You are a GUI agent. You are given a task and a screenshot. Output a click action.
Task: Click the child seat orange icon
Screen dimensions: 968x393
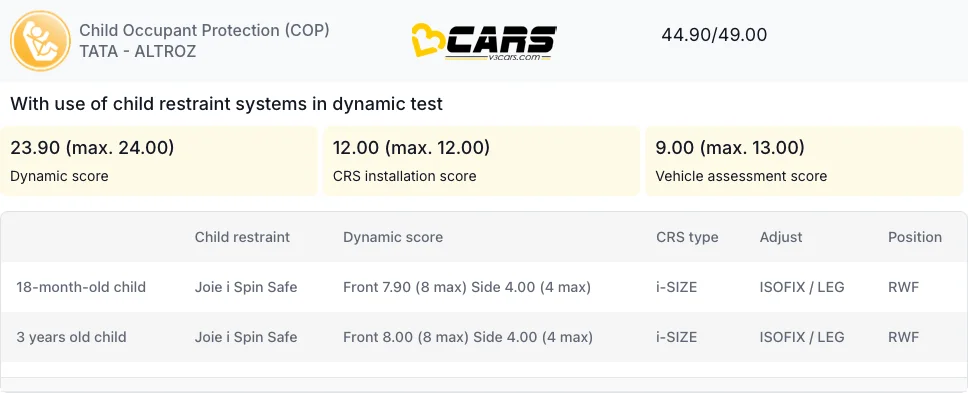point(40,41)
